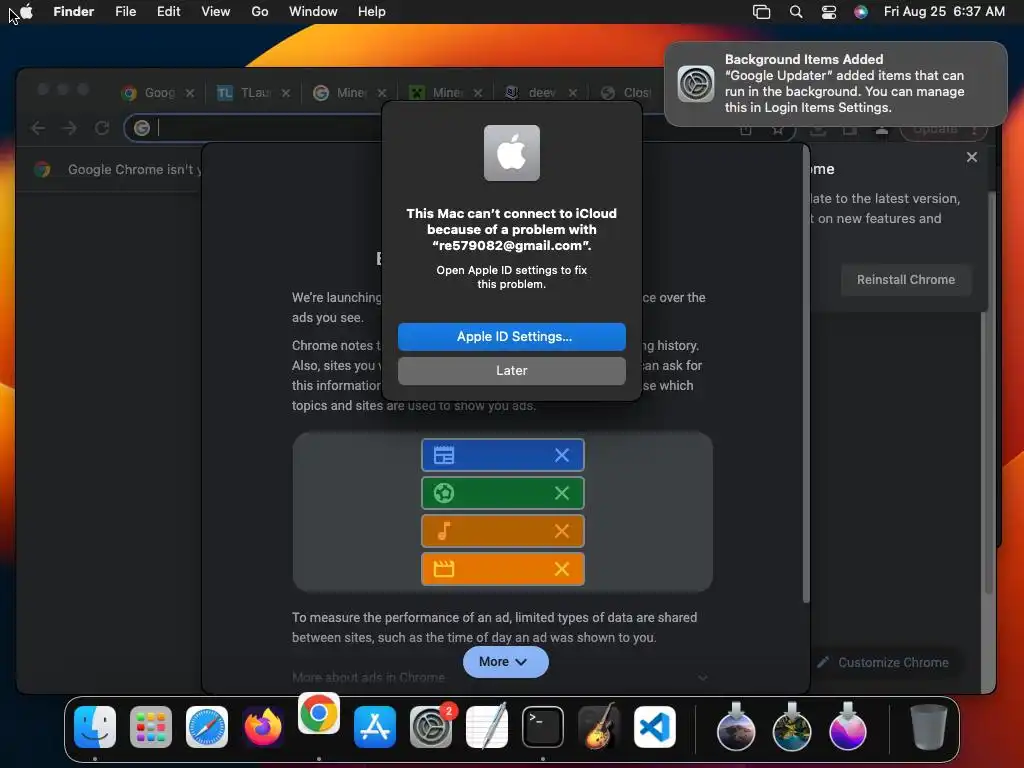The height and width of the screenshot is (768, 1024).
Task: Click Chrome's back arrow
Action: pyautogui.click(x=38, y=128)
